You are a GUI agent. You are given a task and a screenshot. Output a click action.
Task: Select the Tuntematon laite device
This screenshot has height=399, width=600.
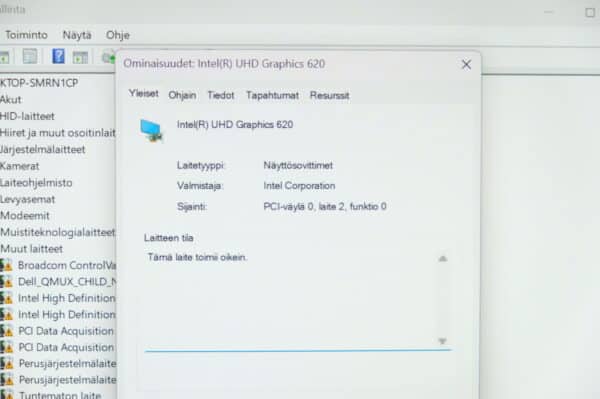60,394
